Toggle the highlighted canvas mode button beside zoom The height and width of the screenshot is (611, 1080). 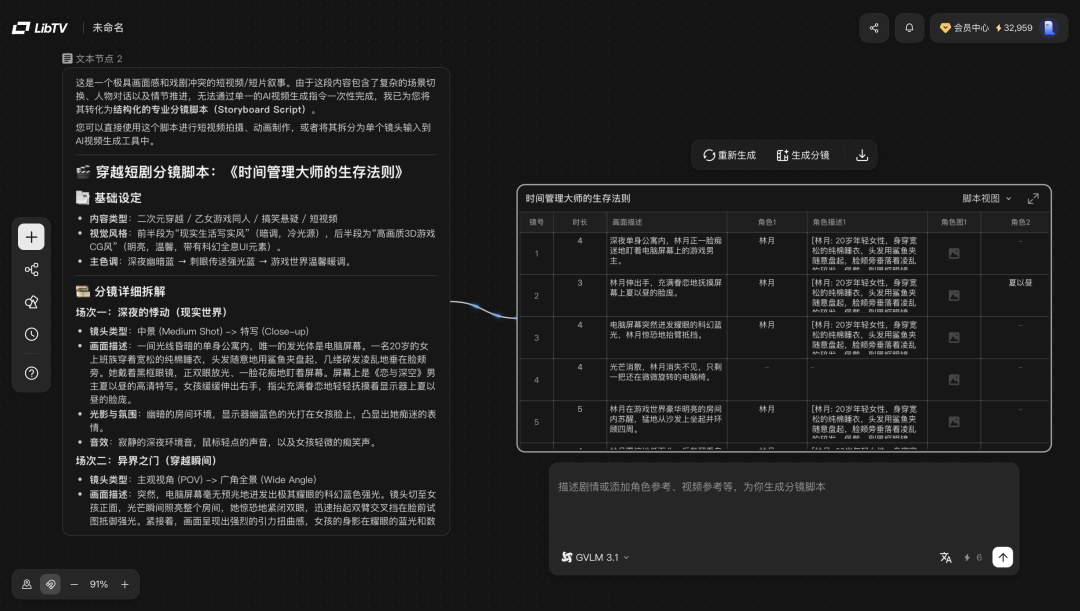[x=50, y=584]
